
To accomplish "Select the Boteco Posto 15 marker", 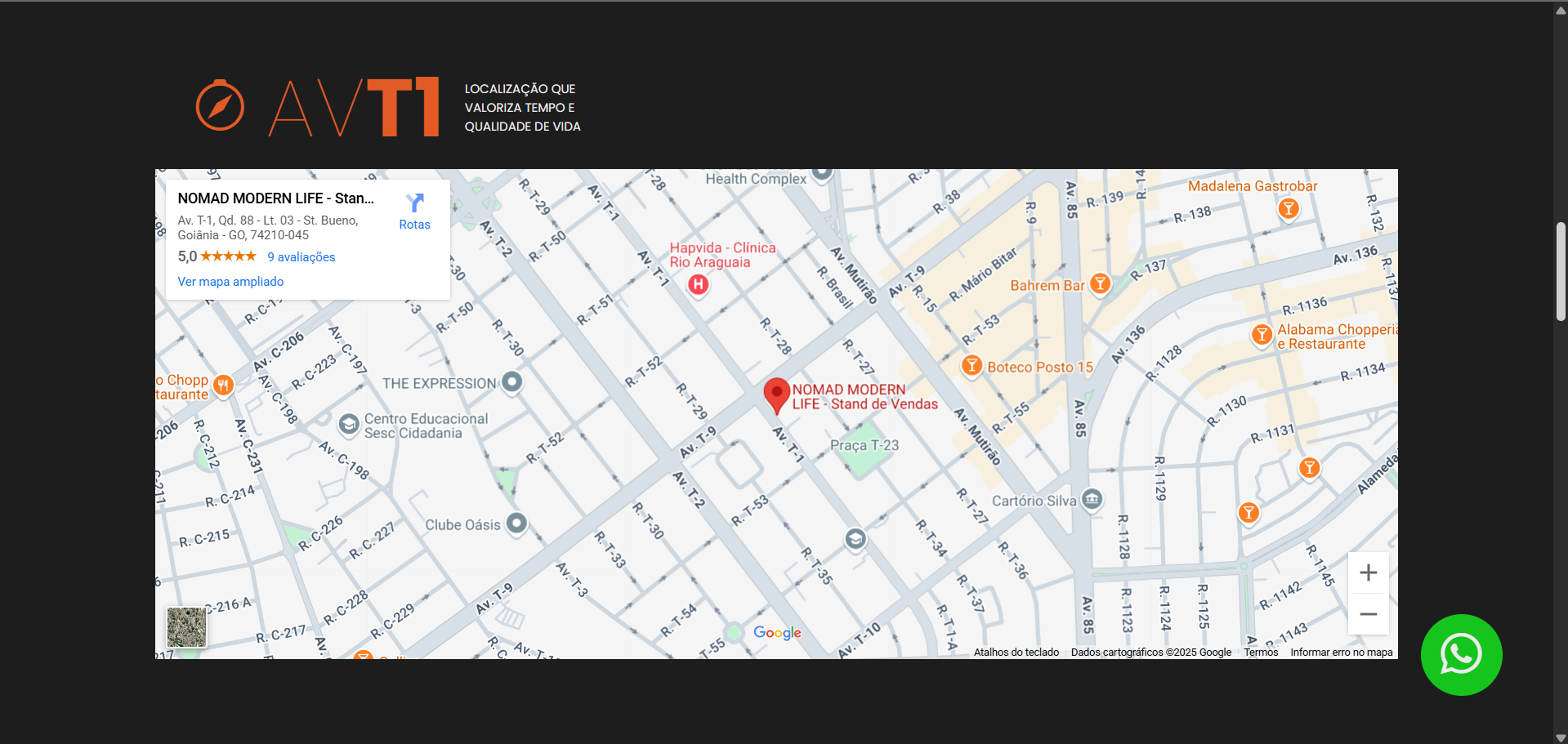I will (x=971, y=365).
